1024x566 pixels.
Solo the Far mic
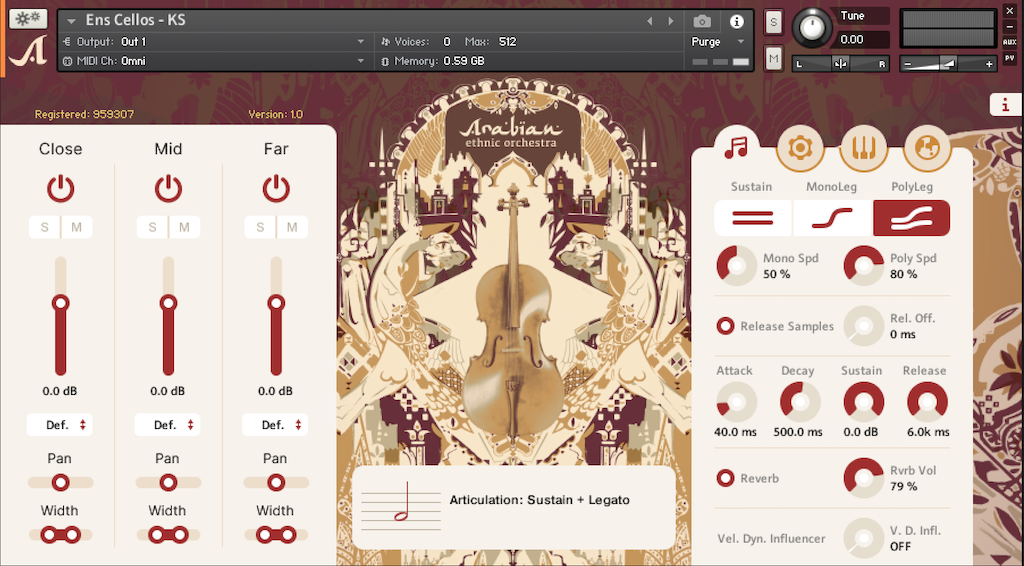pos(260,227)
